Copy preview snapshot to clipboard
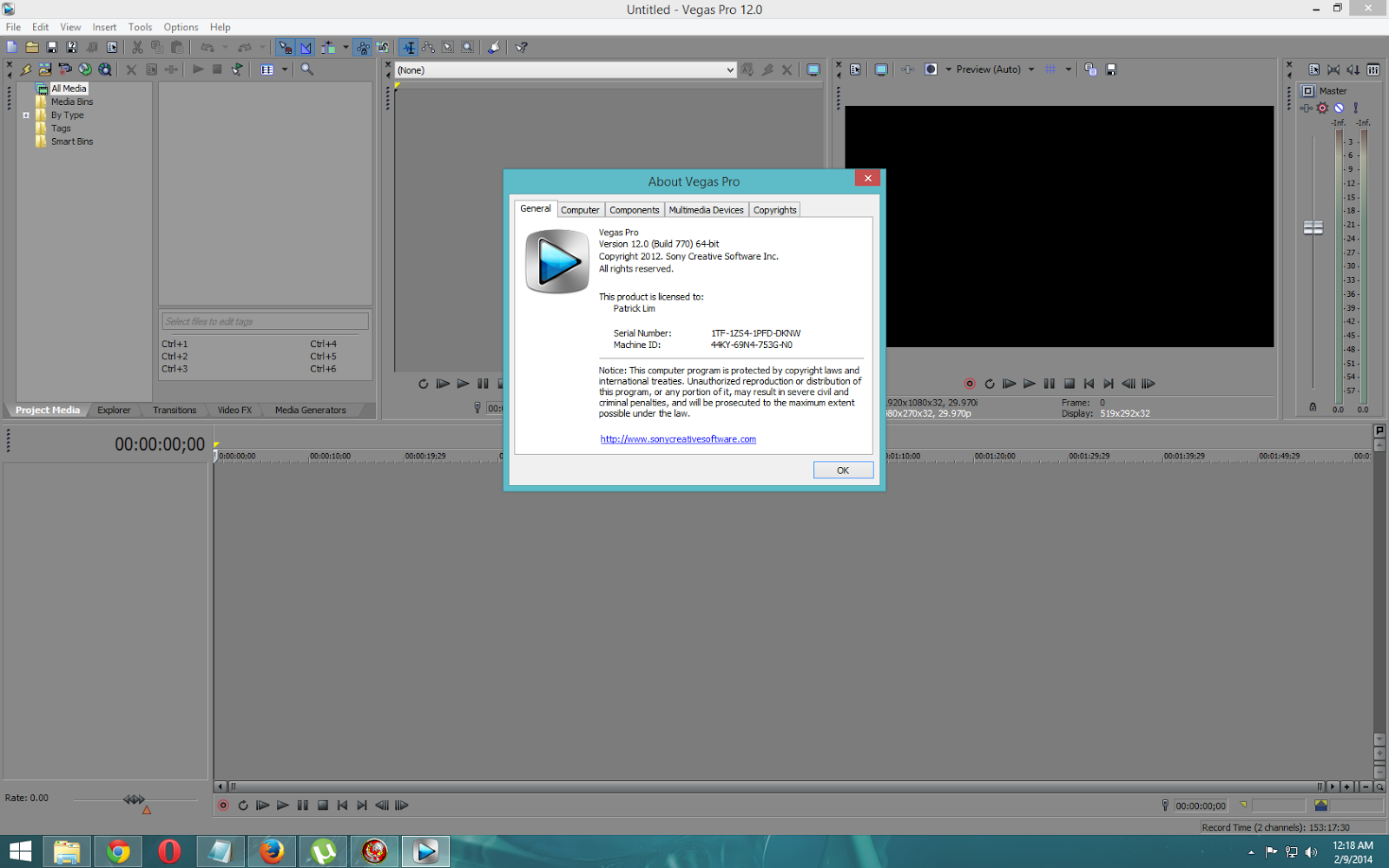This screenshot has width=1389, height=868. pyautogui.click(x=1090, y=69)
